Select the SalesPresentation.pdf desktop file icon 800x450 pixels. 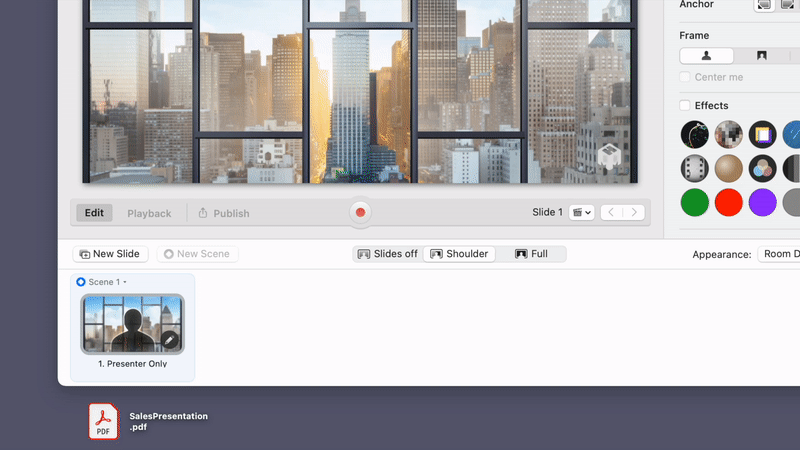103,421
